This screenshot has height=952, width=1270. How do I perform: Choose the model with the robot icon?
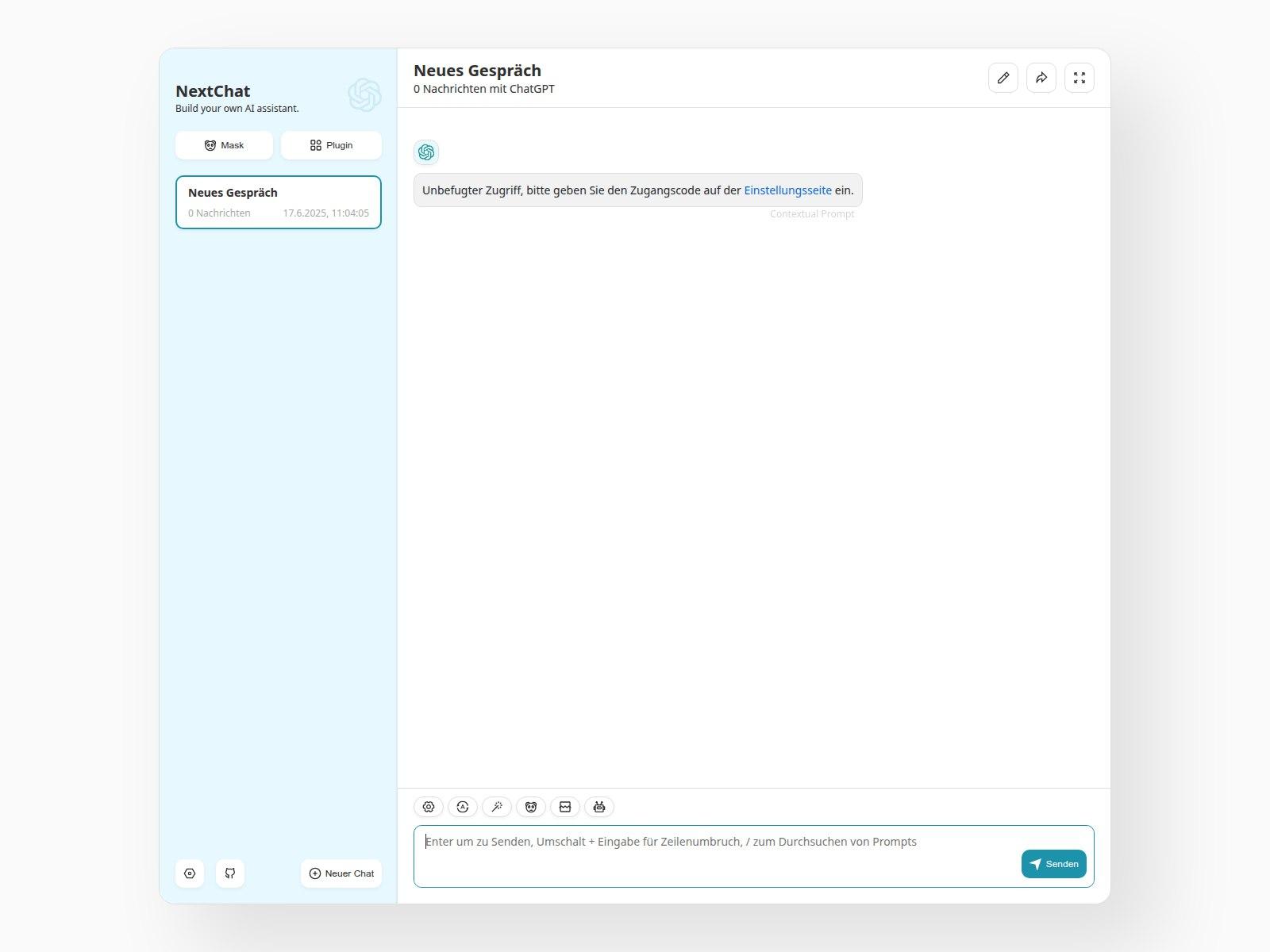[x=599, y=807]
